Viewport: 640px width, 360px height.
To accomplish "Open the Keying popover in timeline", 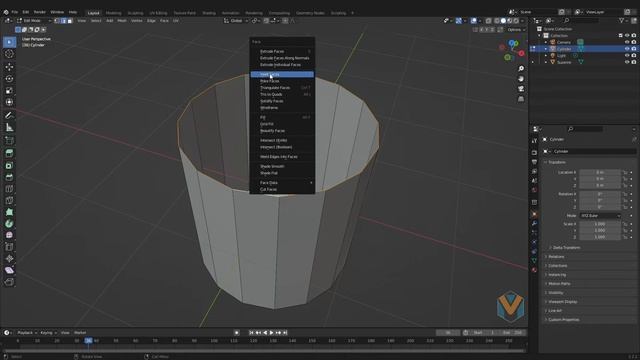I will pyautogui.click(x=48, y=333).
